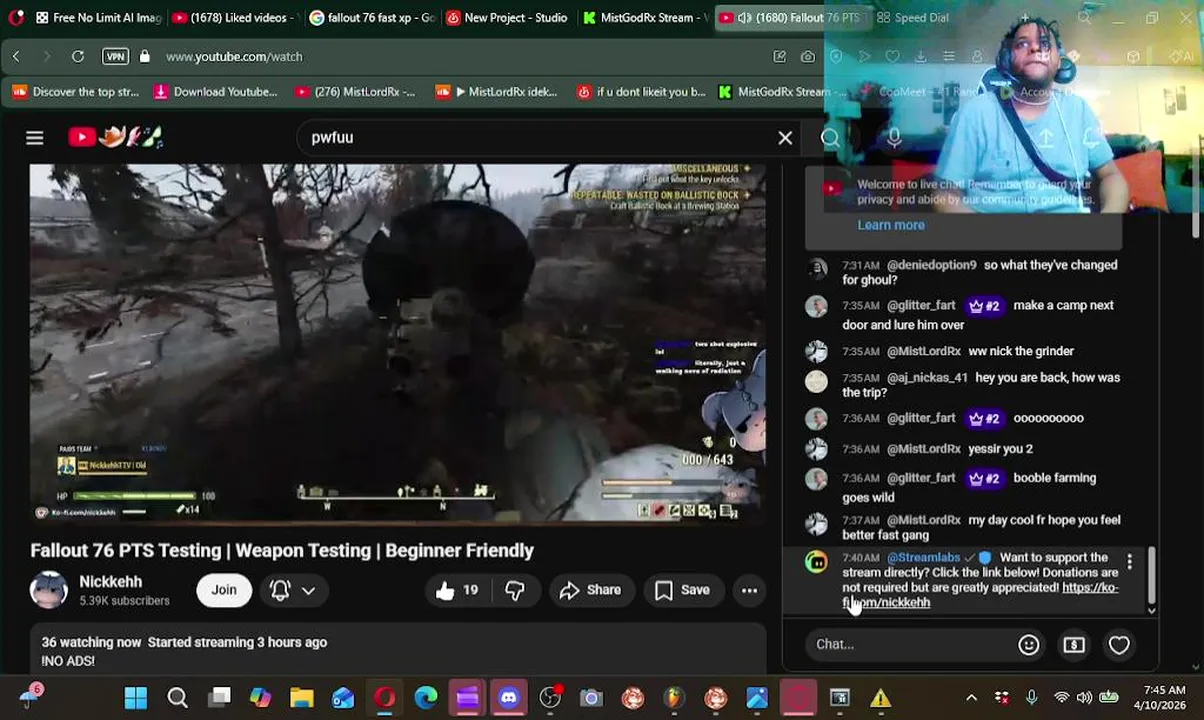The height and width of the screenshot is (720, 1204).
Task: Open the MistLordRx idek... bookmark
Action: point(496,92)
